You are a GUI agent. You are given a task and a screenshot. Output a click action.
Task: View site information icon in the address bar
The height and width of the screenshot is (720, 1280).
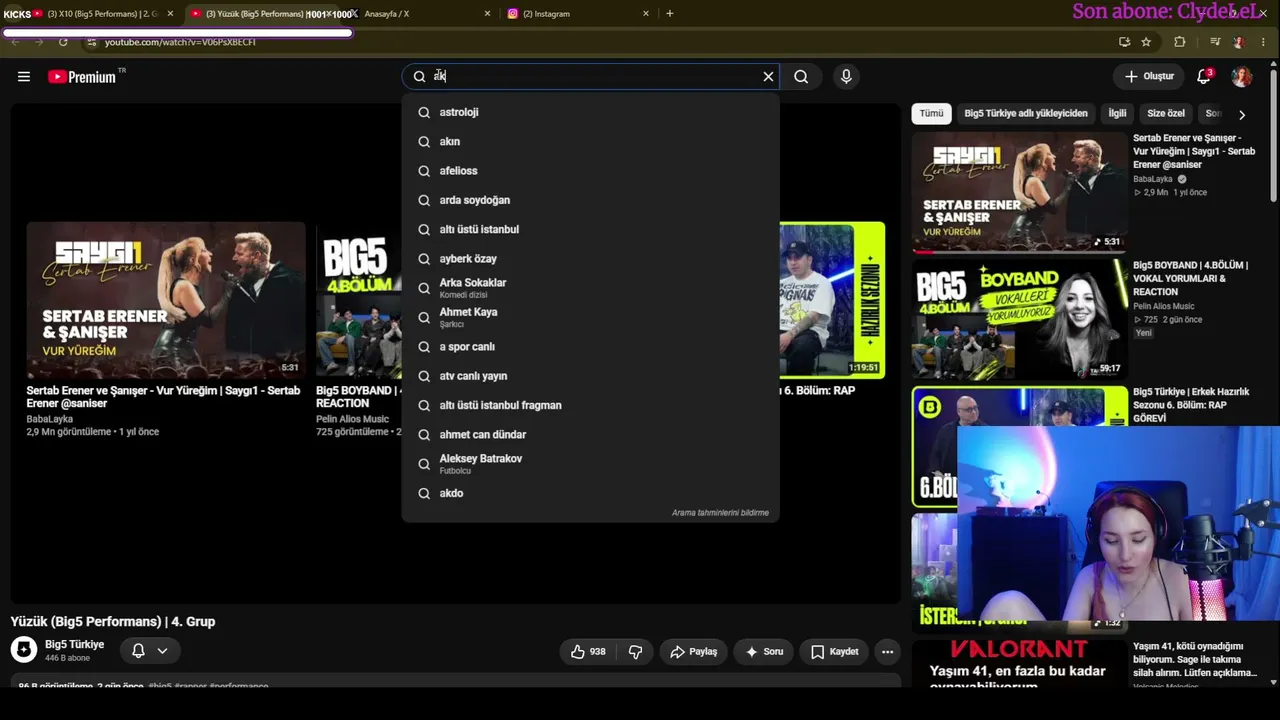pyautogui.click(x=91, y=42)
